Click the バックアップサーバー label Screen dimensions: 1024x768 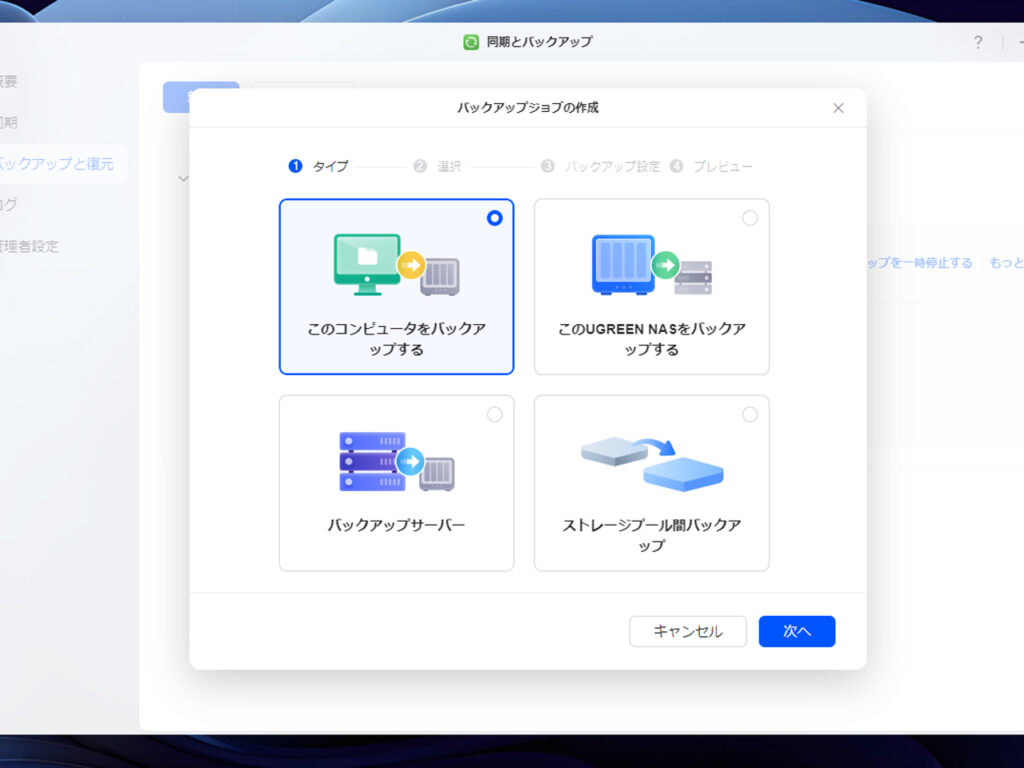[396, 525]
